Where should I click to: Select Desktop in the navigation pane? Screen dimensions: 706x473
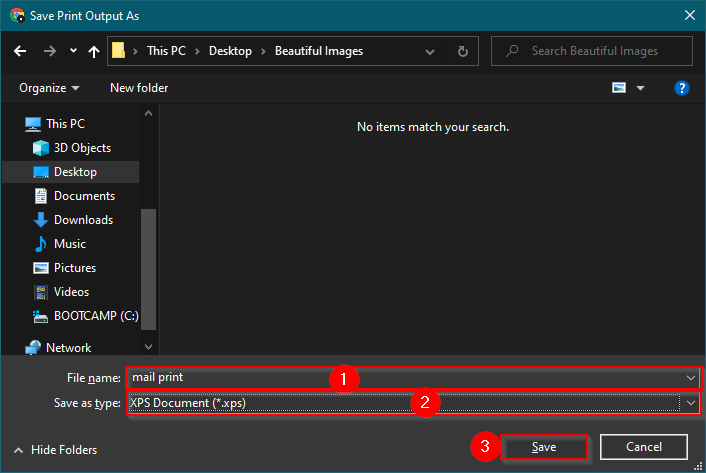point(75,172)
